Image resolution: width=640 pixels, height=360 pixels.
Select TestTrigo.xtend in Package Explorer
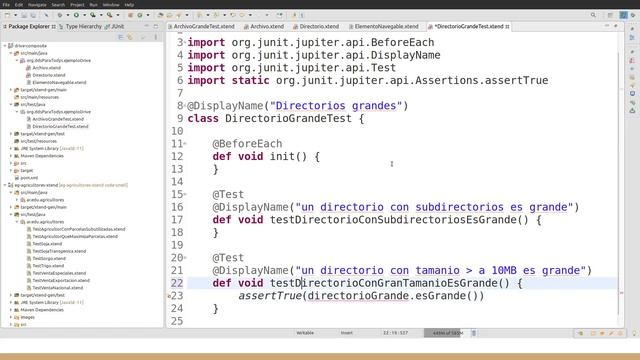48,266
